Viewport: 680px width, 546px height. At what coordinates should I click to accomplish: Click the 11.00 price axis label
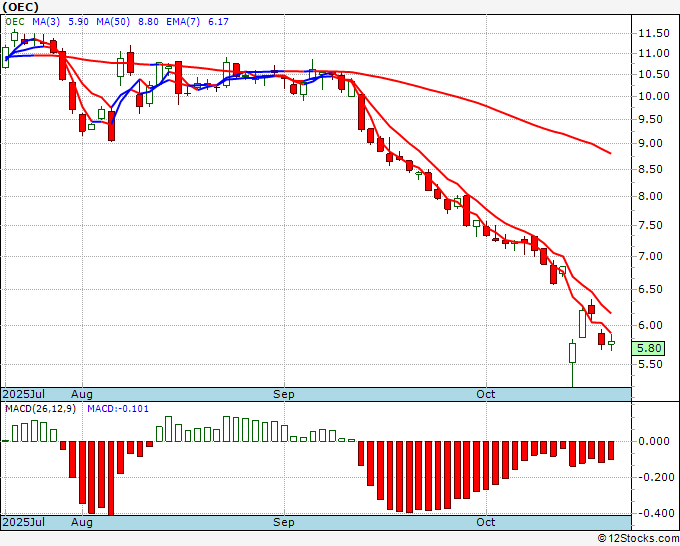click(x=654, y=54)
